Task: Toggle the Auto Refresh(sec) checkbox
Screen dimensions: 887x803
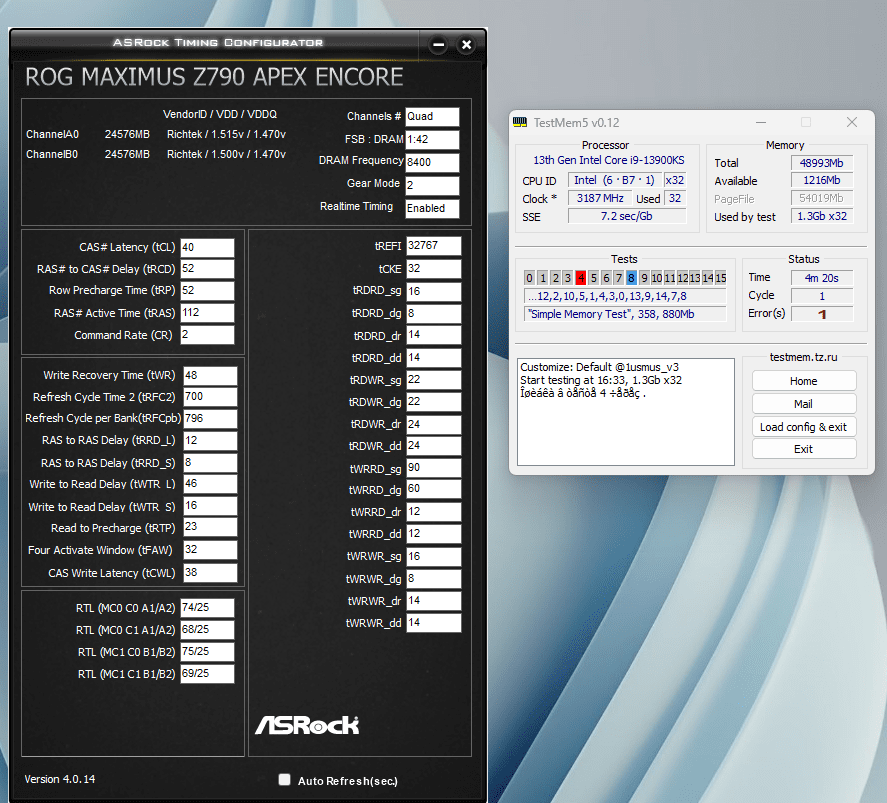Action: [x=285, y=780]
